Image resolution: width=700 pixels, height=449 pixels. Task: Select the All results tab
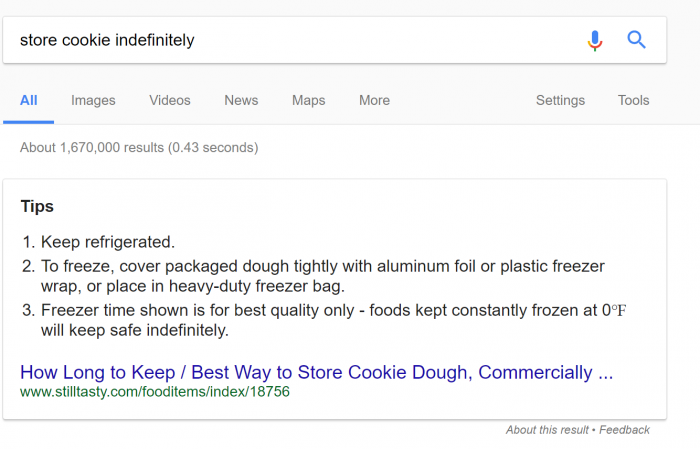click(x=29, y=100)
